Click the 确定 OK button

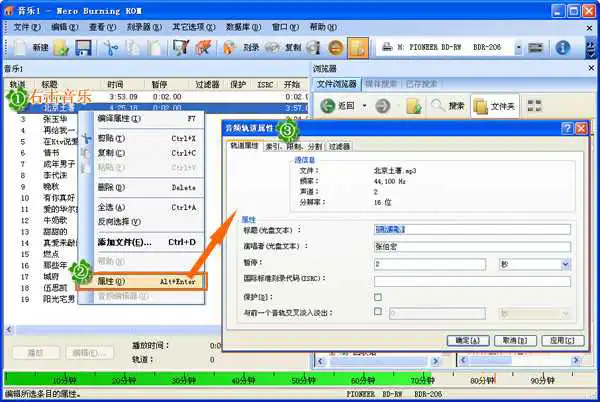468,340
